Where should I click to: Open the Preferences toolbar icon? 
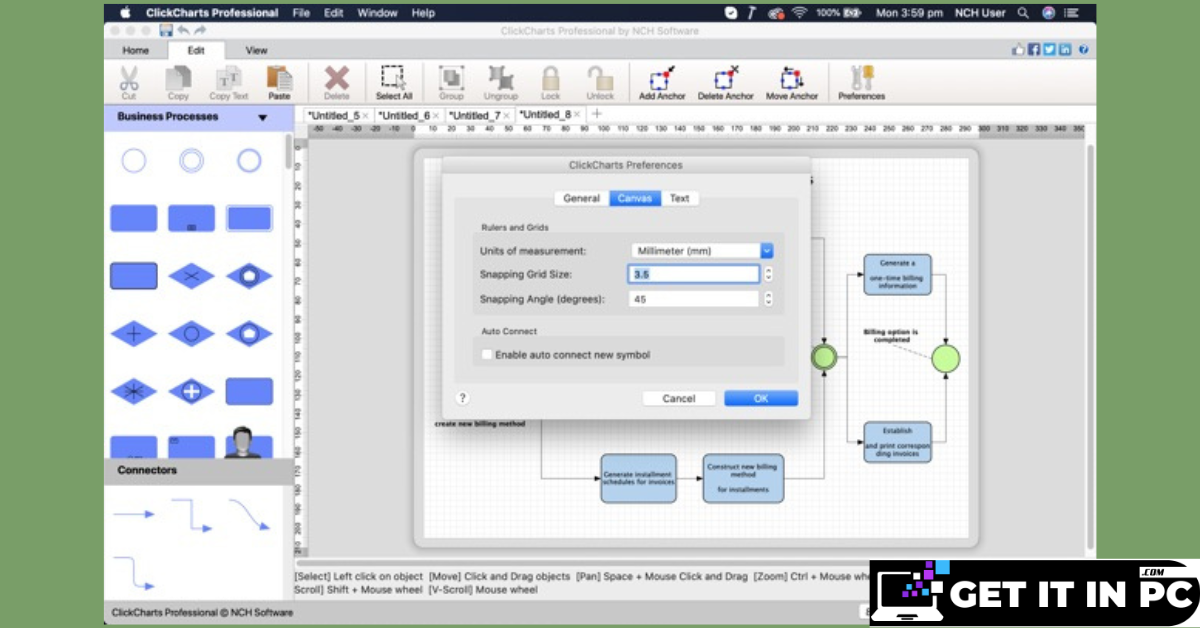(860, 78)
